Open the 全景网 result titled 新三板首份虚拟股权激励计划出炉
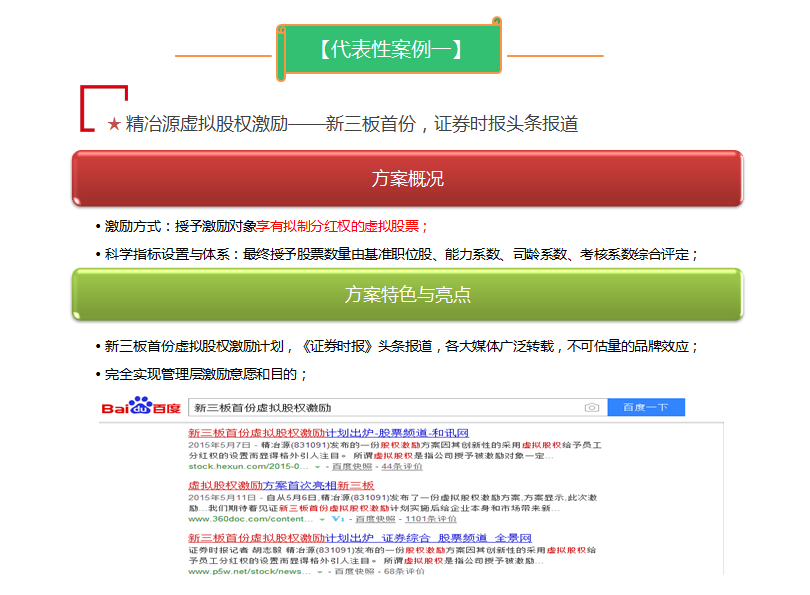The image size is (810, 595). pyautogui.click(x=360, y=538)
